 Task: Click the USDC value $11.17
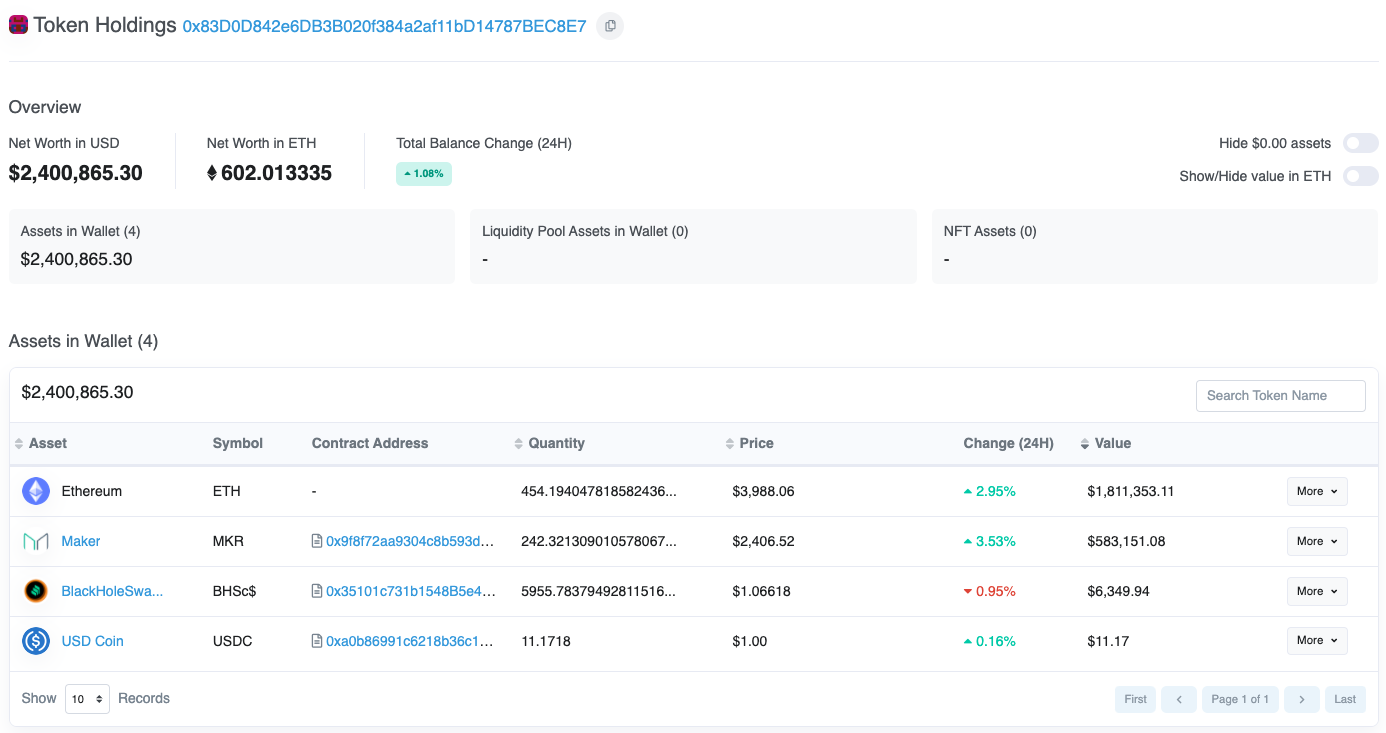pyautogui.click(x=1108, y=641)
